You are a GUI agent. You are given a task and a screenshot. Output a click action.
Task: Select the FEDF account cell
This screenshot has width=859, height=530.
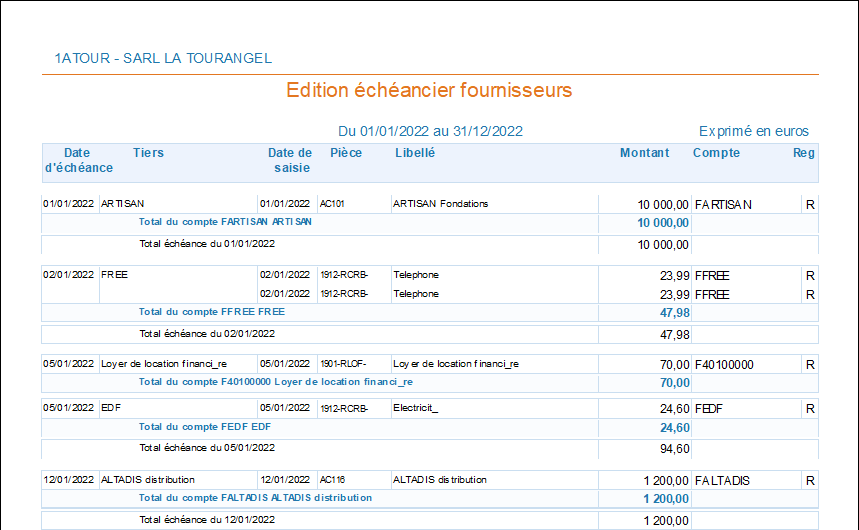pos(710,408)
